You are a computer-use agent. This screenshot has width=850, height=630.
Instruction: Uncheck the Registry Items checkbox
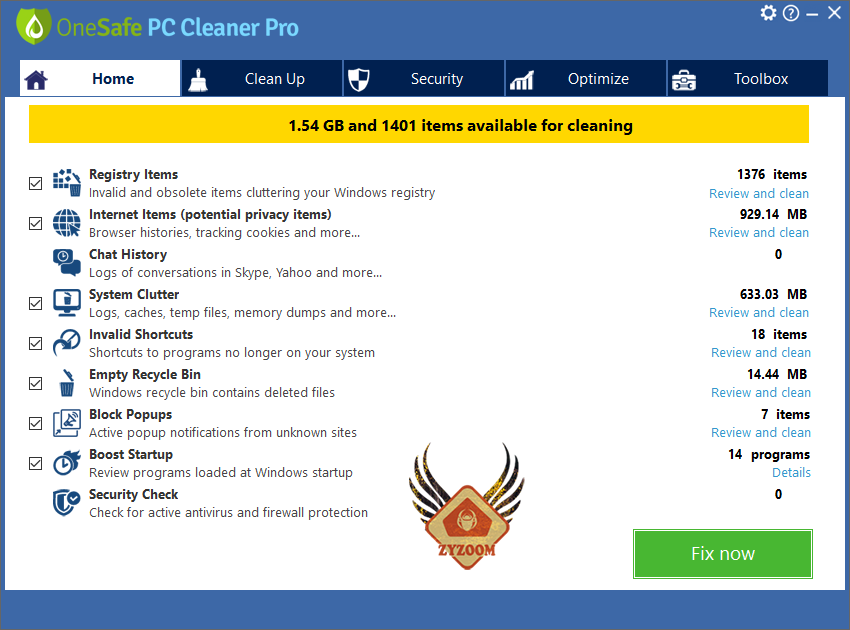click(x=35, y=183)
